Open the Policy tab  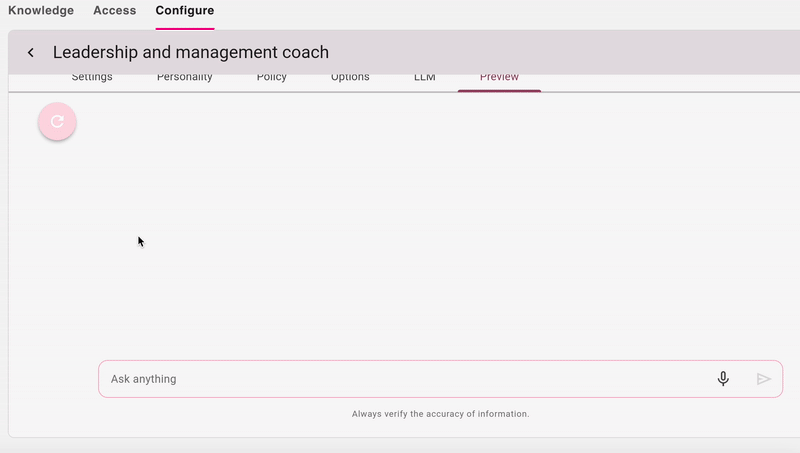pyautogui.click(x=271, y=79)
